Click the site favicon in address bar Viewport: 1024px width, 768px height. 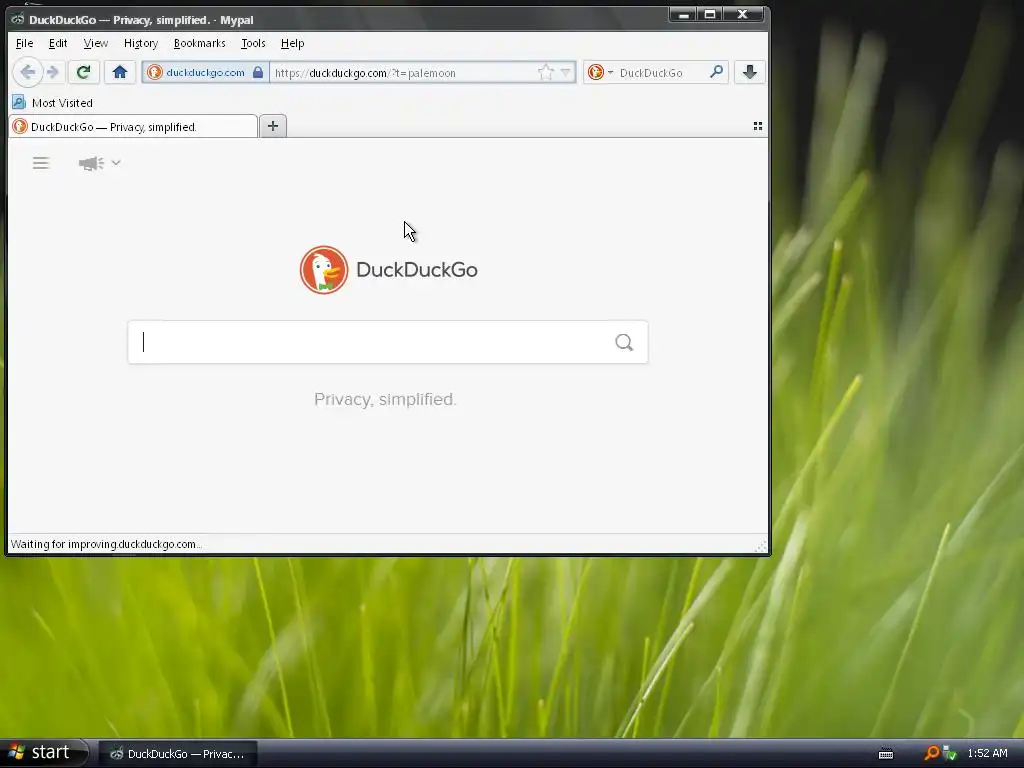(x=155, y=72)
